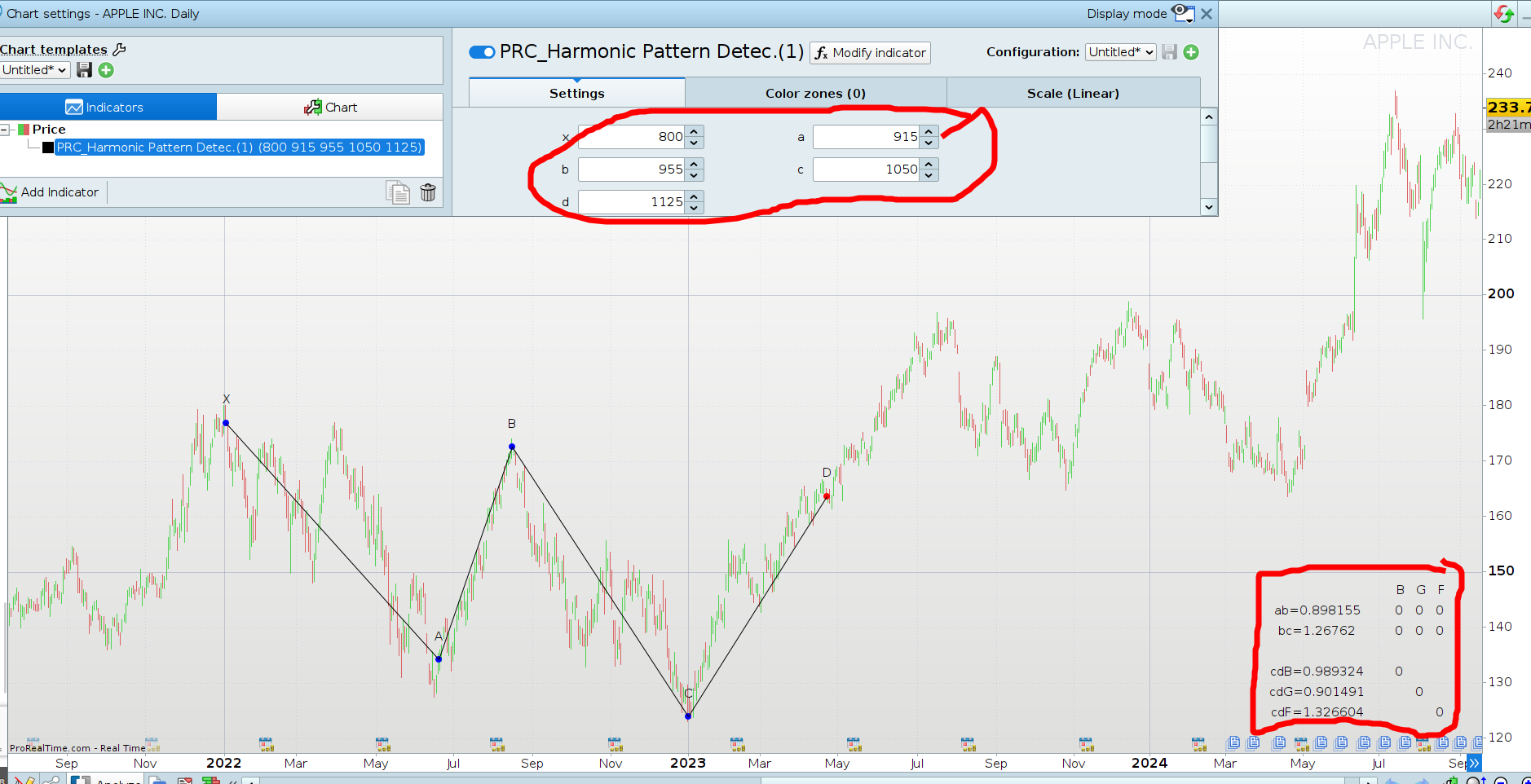Image resolution: width=1531 pixels, height=784 pixels.
Task: Click the event calendar icon above May 2023
Action: (x=854, y=744)
